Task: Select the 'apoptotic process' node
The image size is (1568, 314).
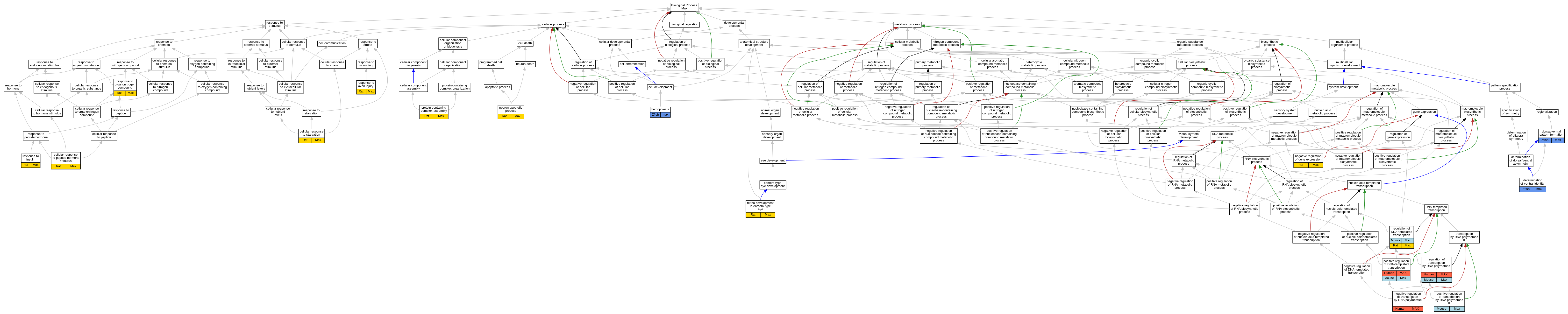Action: click(x=497, y=87)
